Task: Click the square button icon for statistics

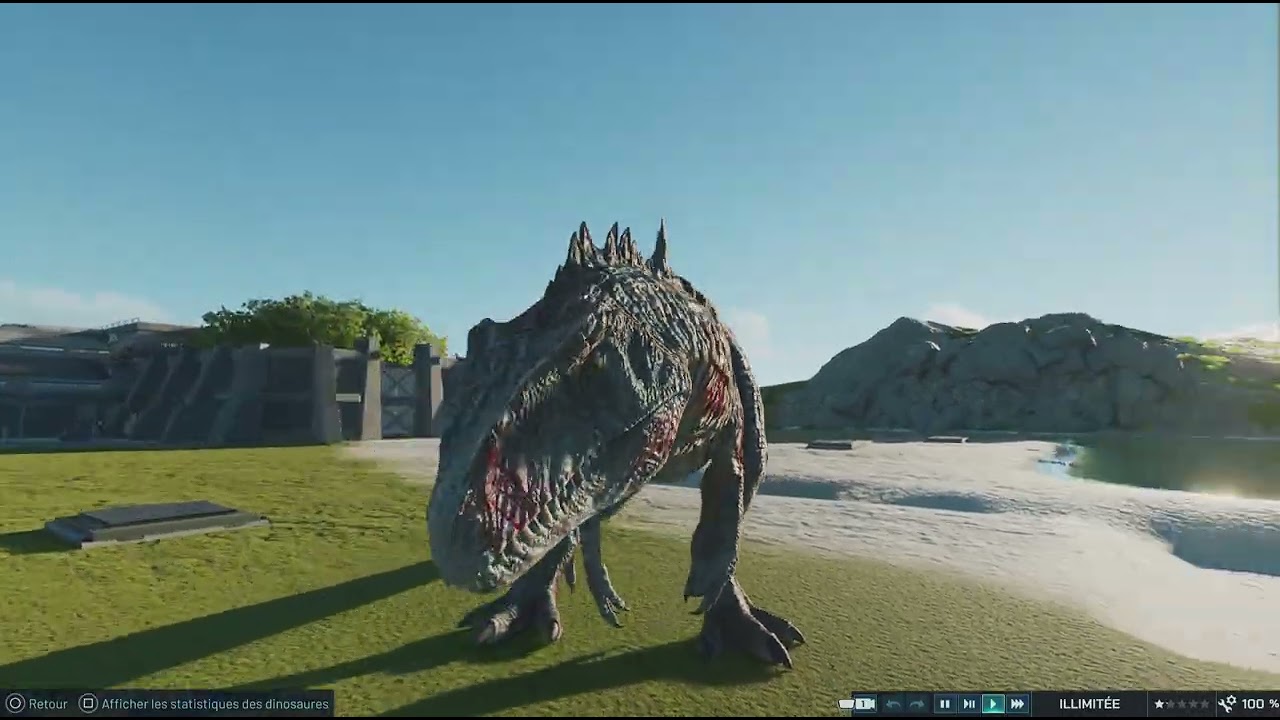Action: click(88, 704)
